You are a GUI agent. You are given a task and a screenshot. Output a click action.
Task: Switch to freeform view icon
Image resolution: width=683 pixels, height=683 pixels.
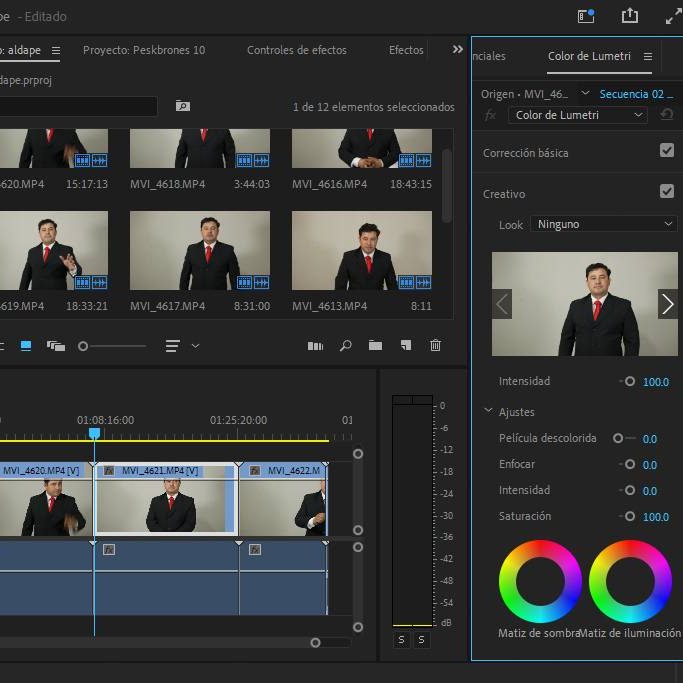coord(55,346)
